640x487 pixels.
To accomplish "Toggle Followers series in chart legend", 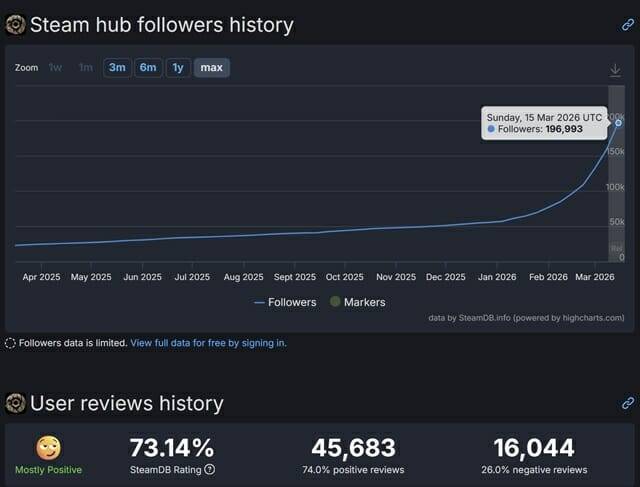I will [x=285, y=302].
